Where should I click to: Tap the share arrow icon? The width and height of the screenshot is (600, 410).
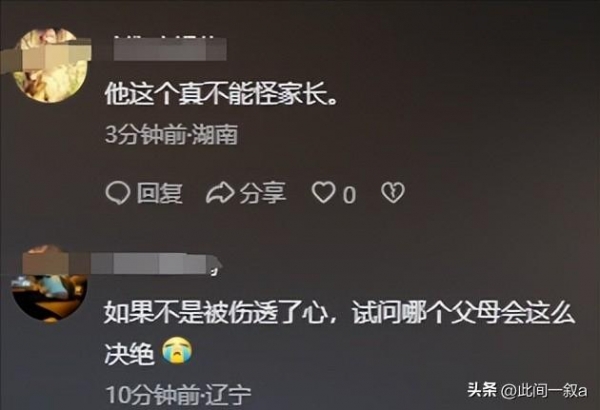point(220,193)
